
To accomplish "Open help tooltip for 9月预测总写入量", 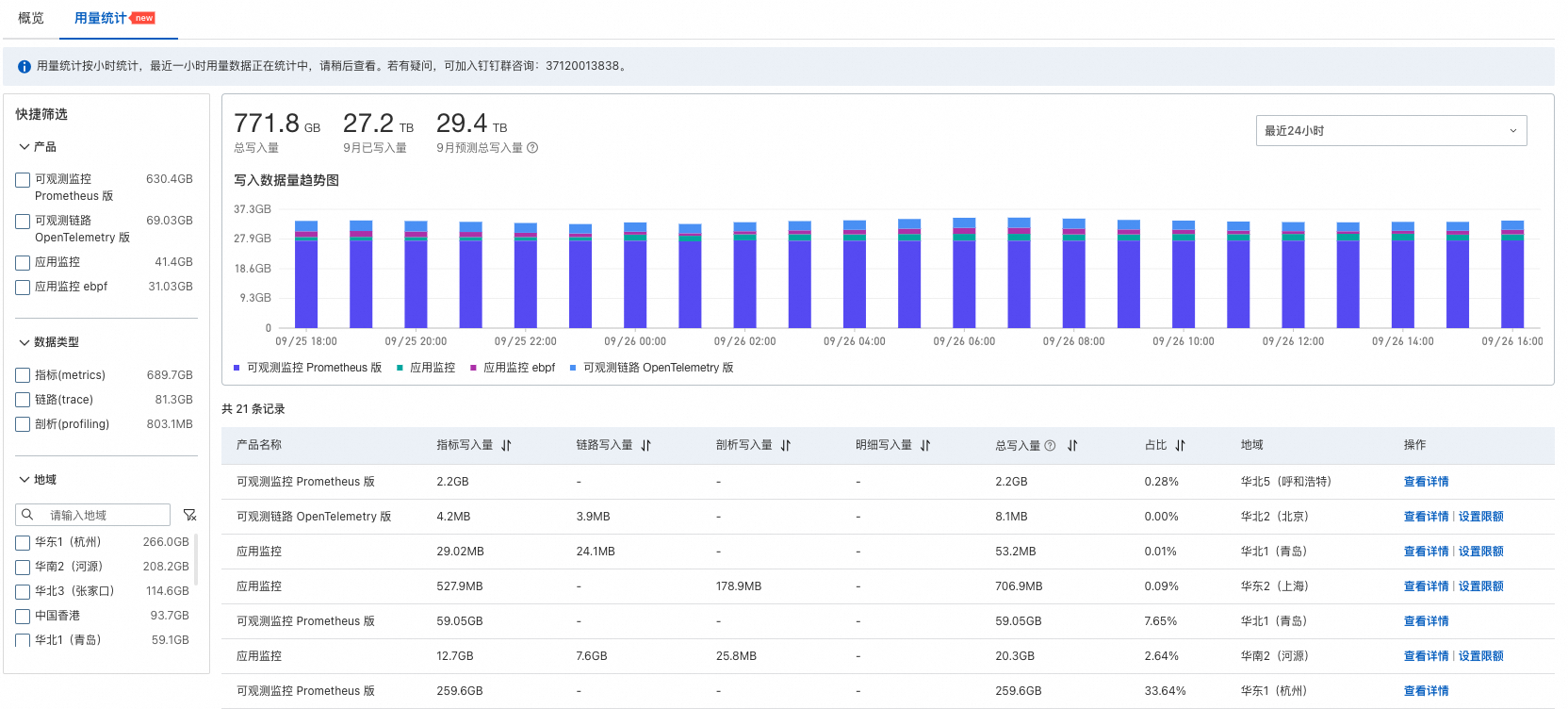I will click(x=532, y=148).
